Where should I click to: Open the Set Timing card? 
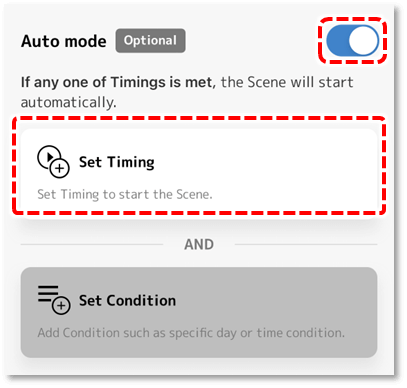click(199, 170)
